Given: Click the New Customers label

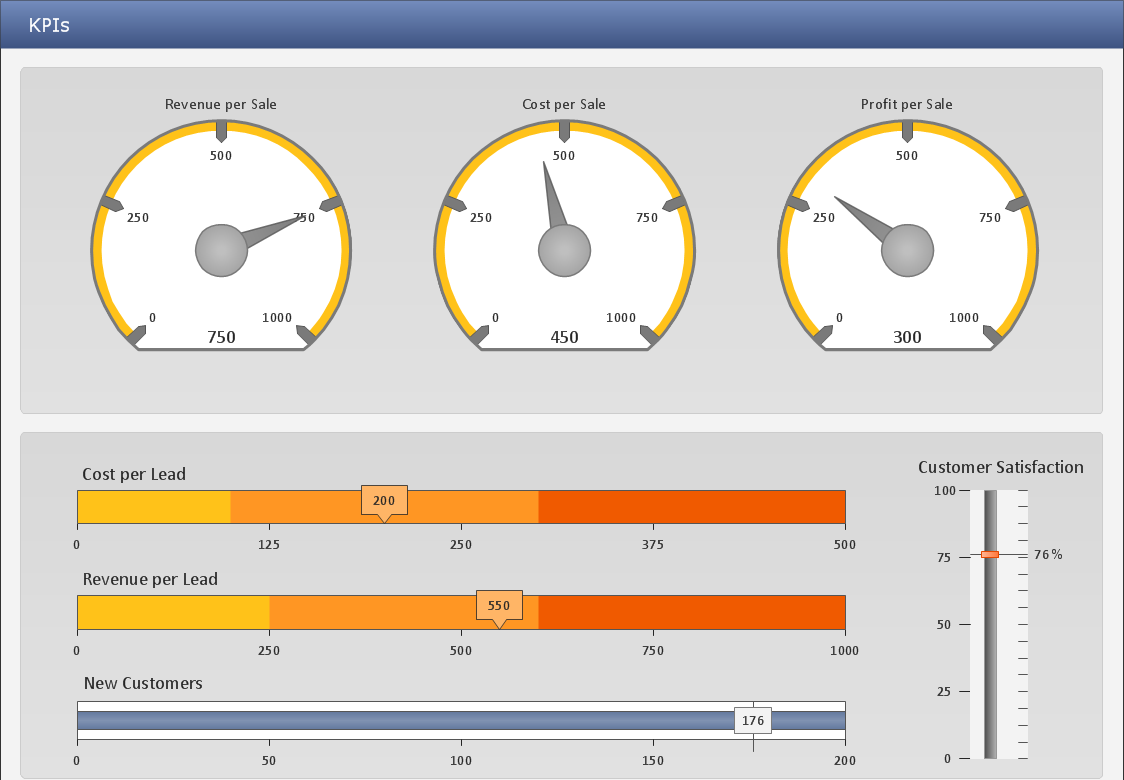Looking at the screenshot, I should (143, 683).
